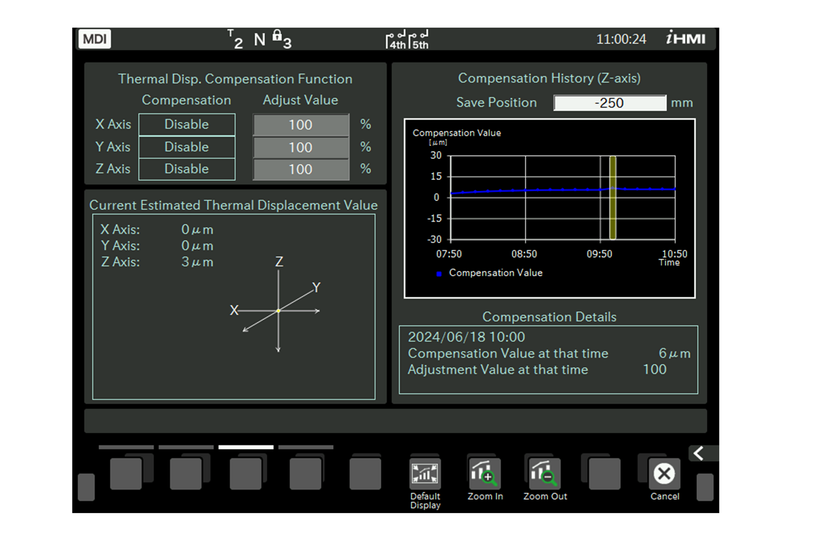Select the first soft key page tab
The width and height of the screenshot is (822, 540).
pyautogui.click(x=126, y=447)
